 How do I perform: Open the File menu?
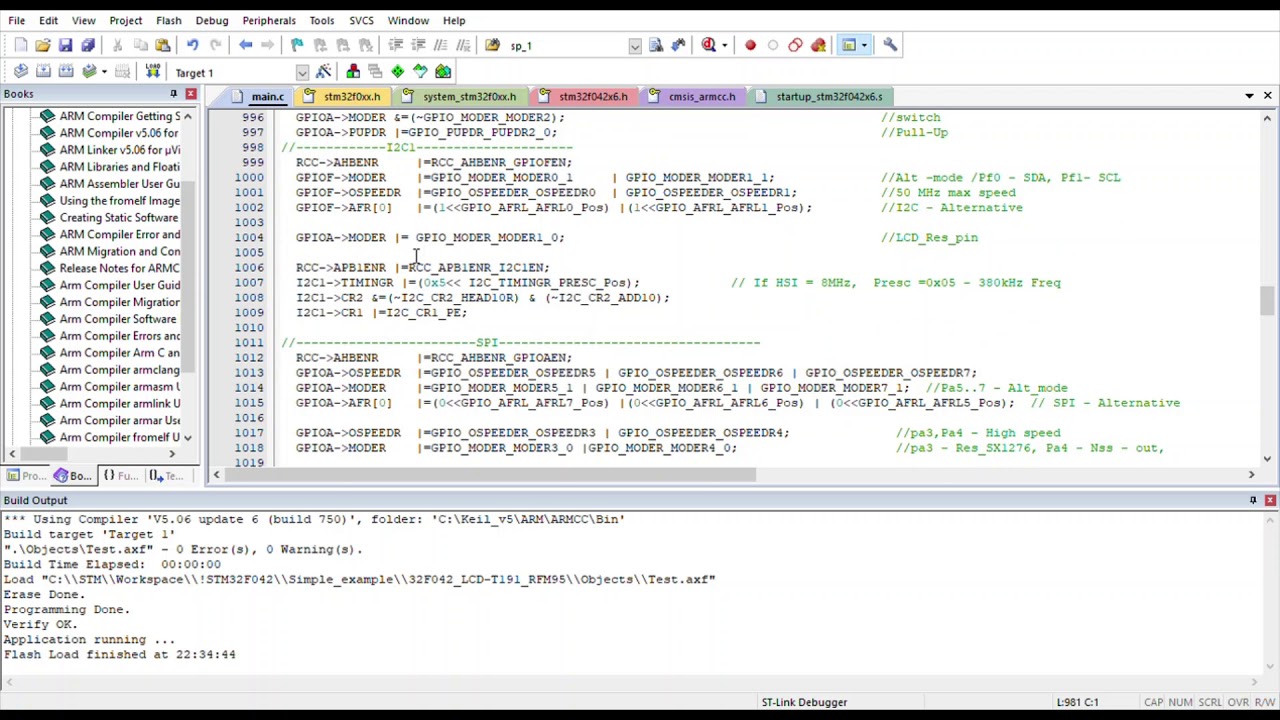pos(16,20)
